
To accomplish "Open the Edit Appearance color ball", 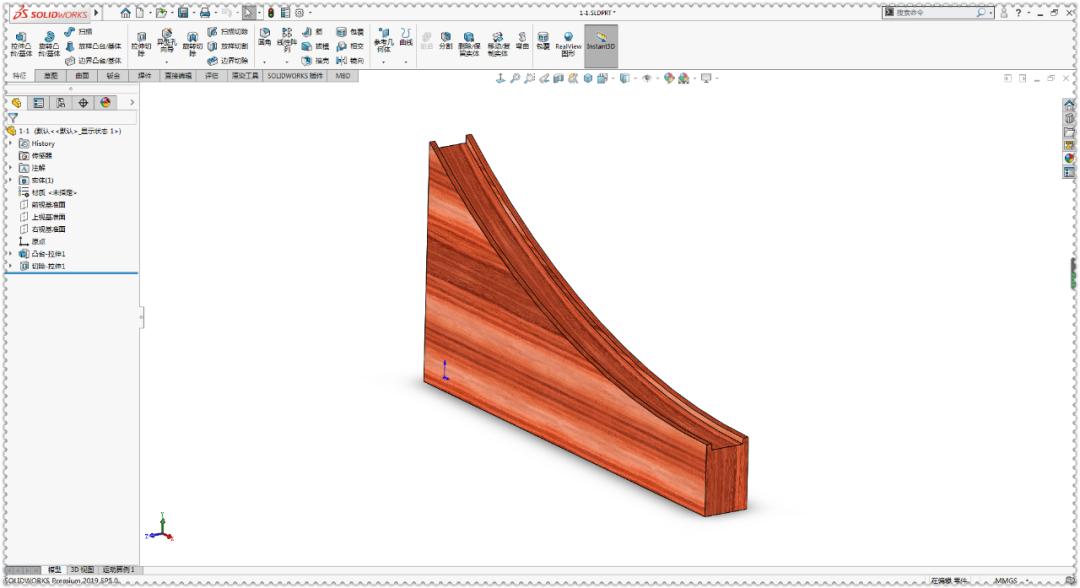I will 669,78.
